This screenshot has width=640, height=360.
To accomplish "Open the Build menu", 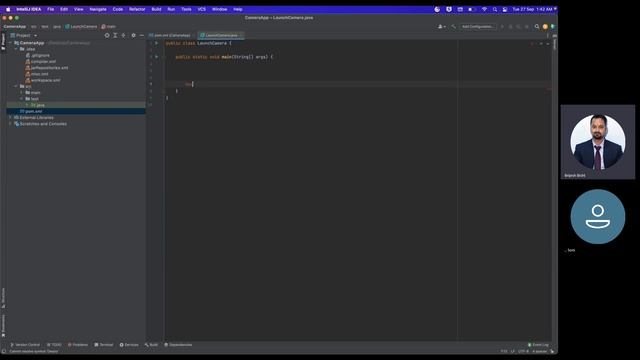I will pyautogui.click(x=156, y=9).
